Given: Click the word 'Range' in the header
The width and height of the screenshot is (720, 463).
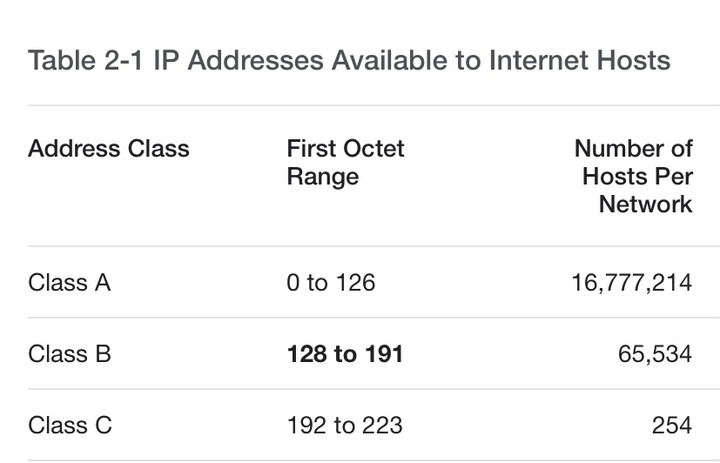Looking at the screenshot, I should point(323,177).
